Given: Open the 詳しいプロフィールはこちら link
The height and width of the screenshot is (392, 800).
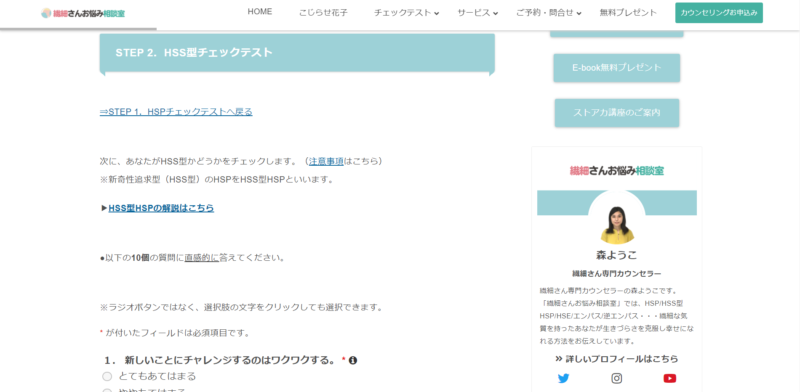Looking at the screenshot, I should 617,359.
